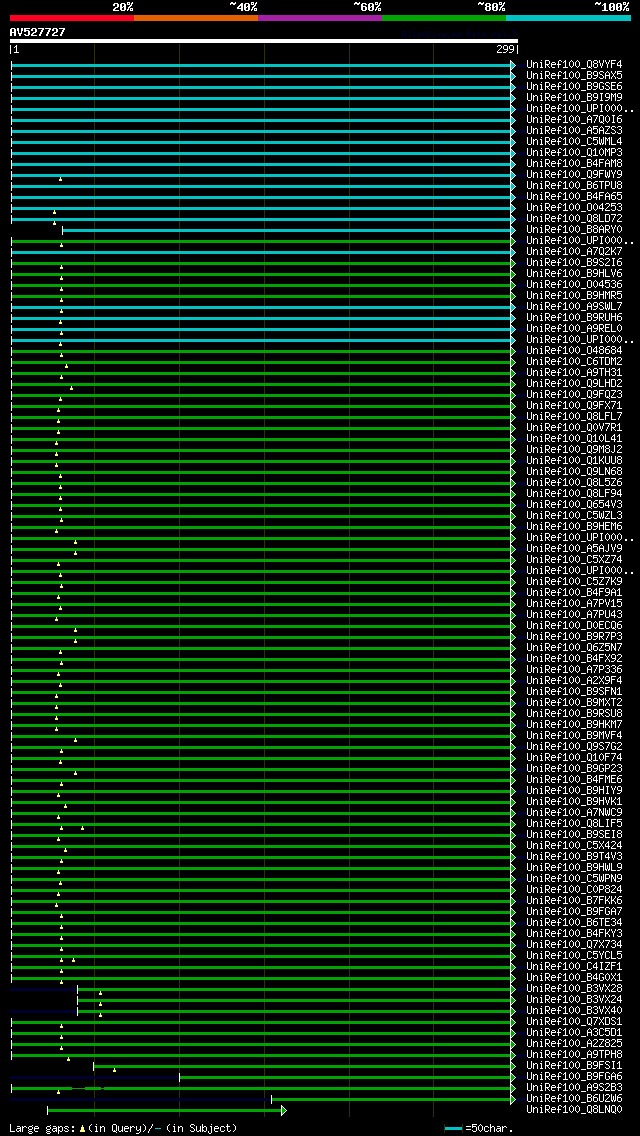Image resolution: width=640 pixels, height=1136 pixels.
Task: Open the UniRef100_Q8VYF4 hit label
Action: click(x=574, y=64)
